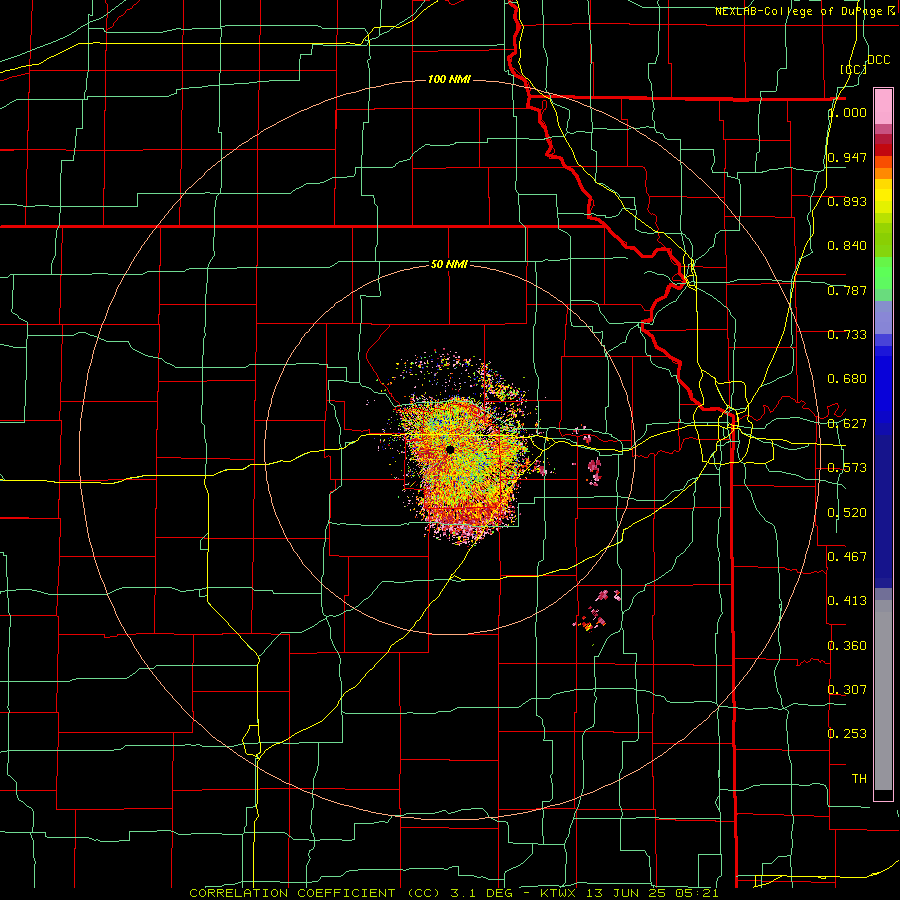This screenshot has width=900, height=900.
Task: Click the 0.680 color scale value
Action: point(847,379)
